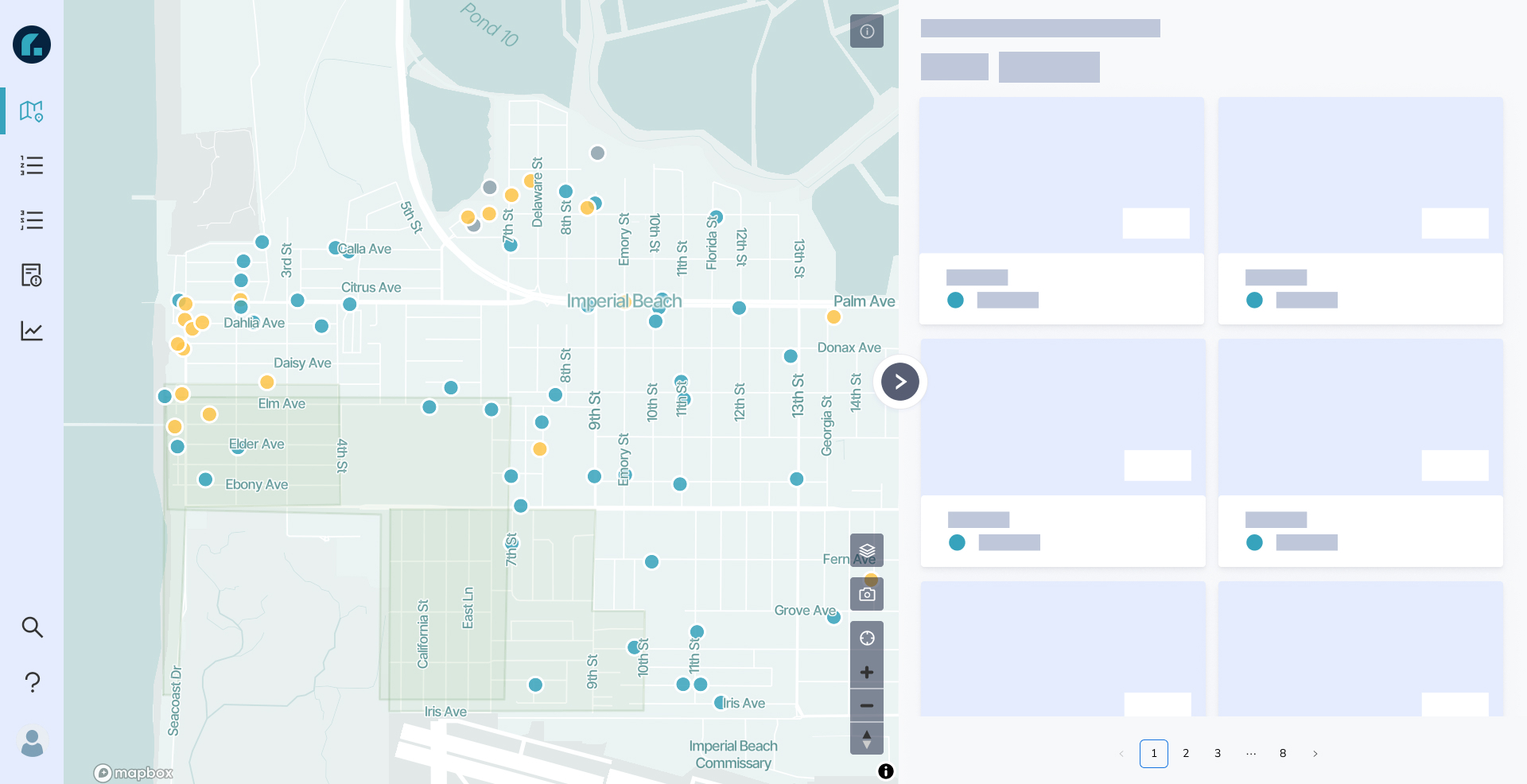
Task: Zoom out on the map
Action: coord(866,706)
